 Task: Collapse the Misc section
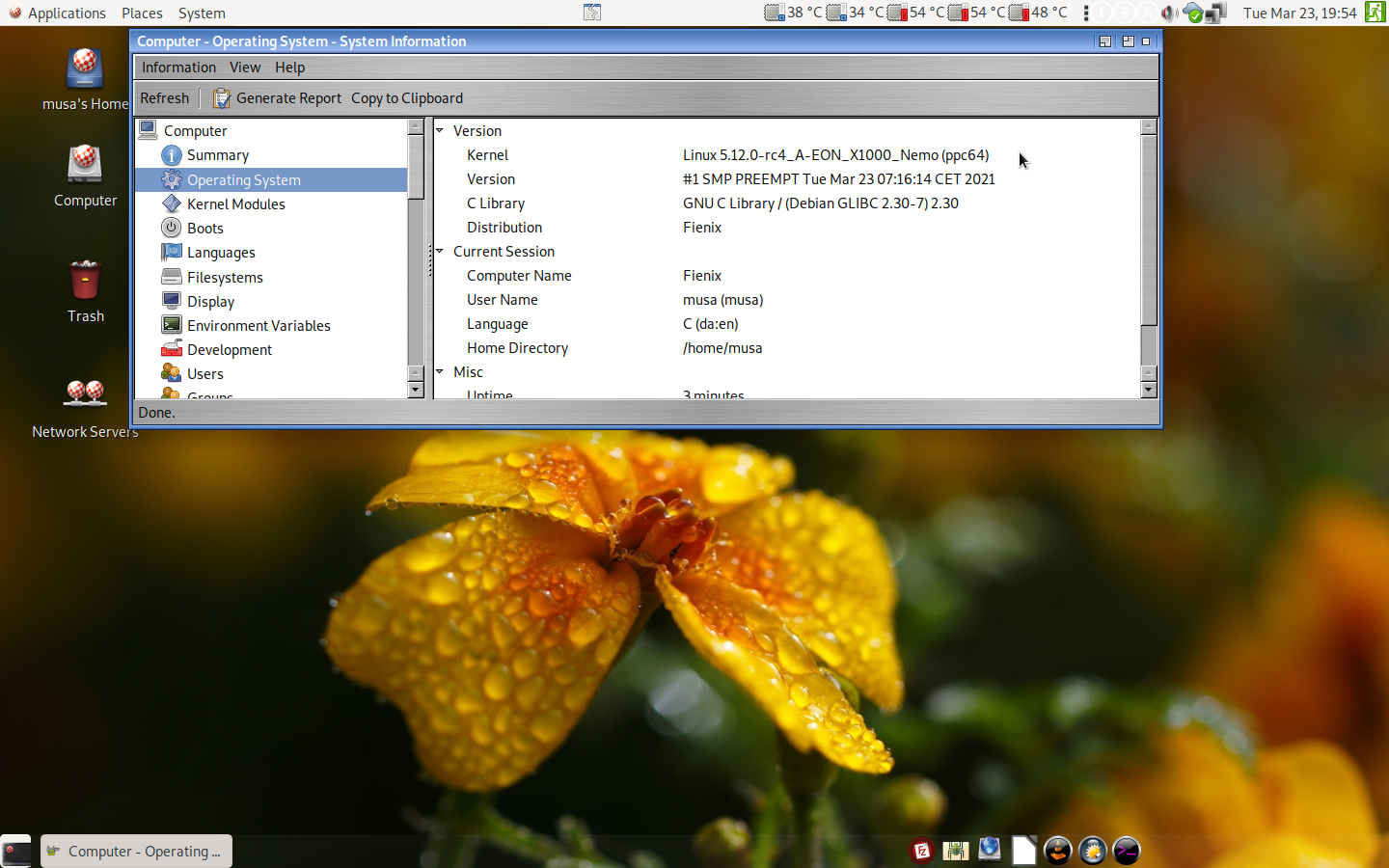tap(440, 371)
